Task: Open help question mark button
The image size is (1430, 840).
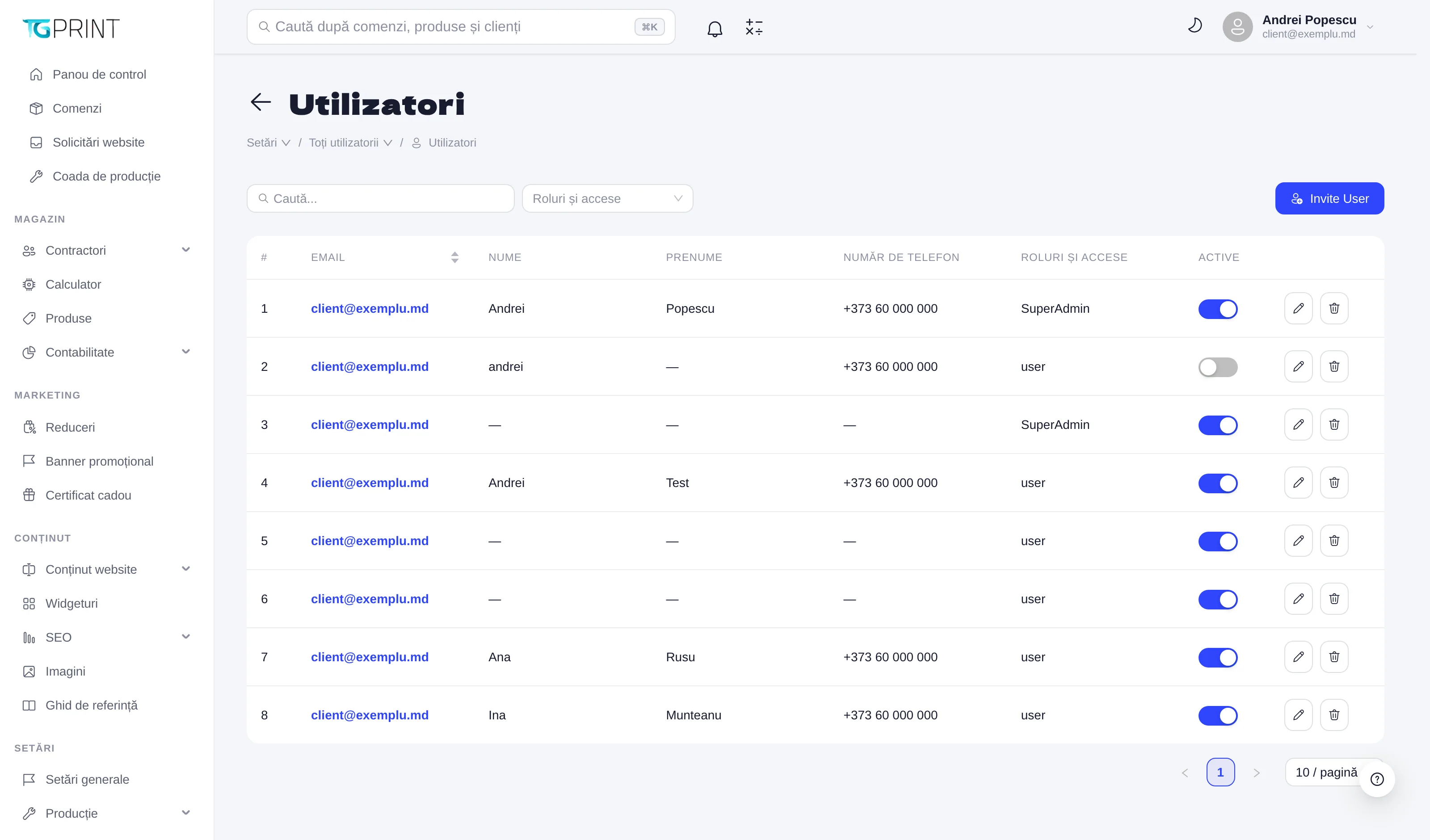Action: point(1377,779)
